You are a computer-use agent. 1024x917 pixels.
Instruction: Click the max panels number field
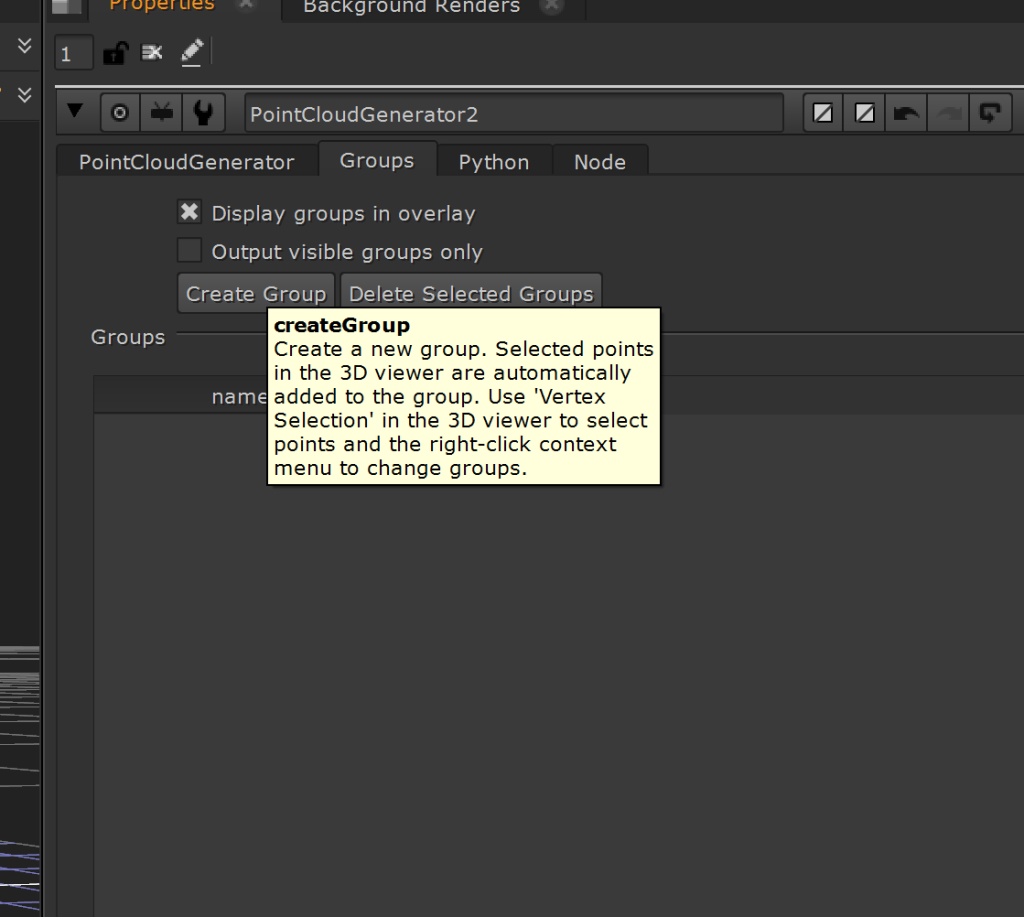[73, 53]
